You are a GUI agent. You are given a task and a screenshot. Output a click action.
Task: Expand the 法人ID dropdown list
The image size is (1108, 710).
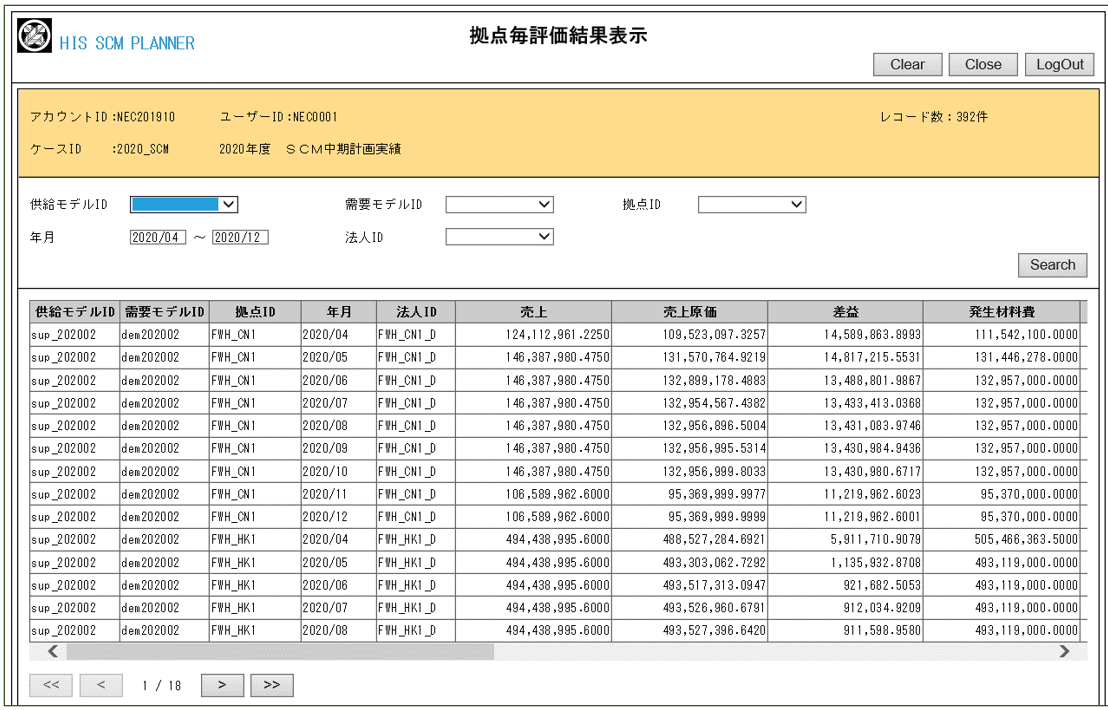pos(499,237)
